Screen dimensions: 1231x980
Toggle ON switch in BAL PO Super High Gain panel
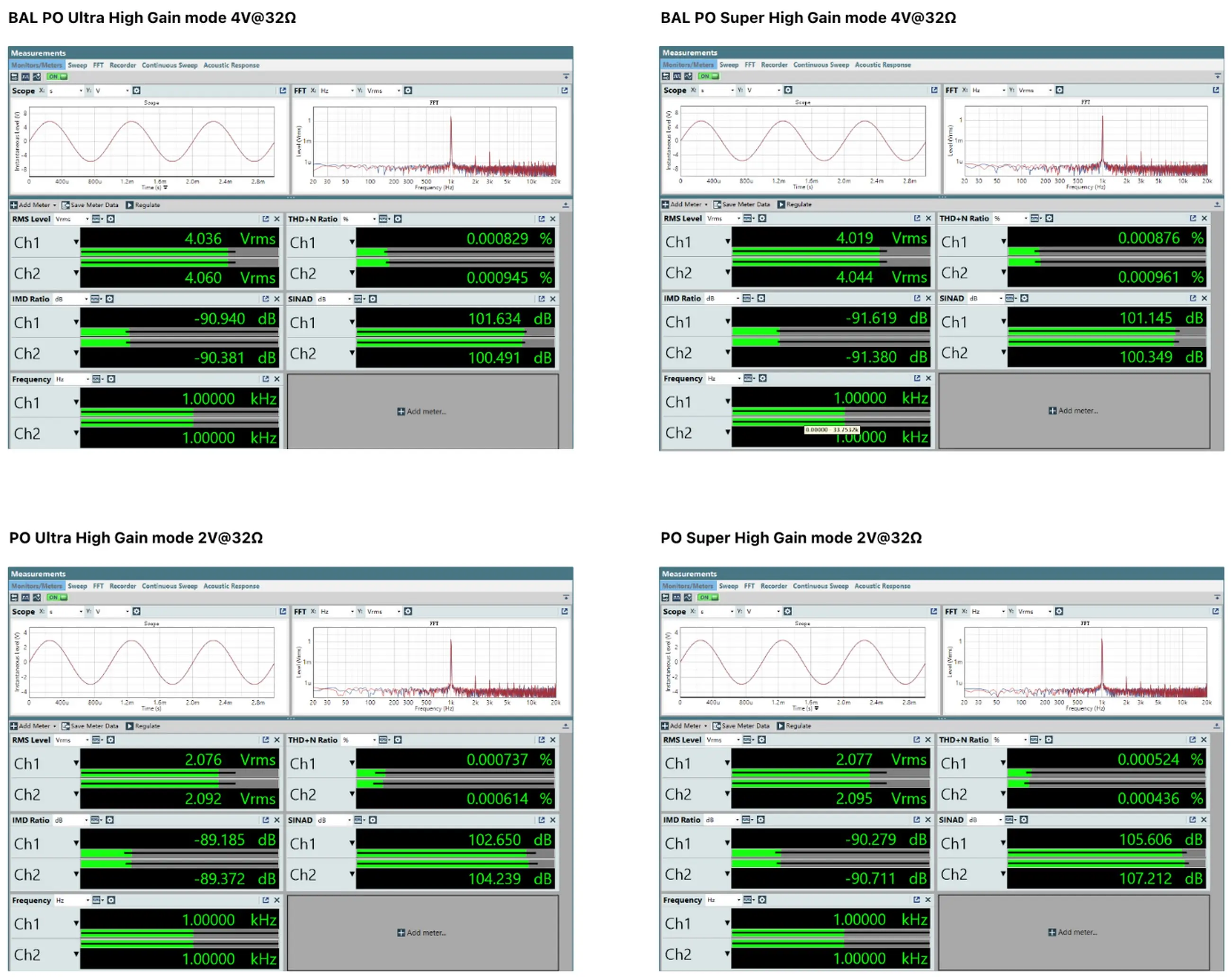coord(709,76)
